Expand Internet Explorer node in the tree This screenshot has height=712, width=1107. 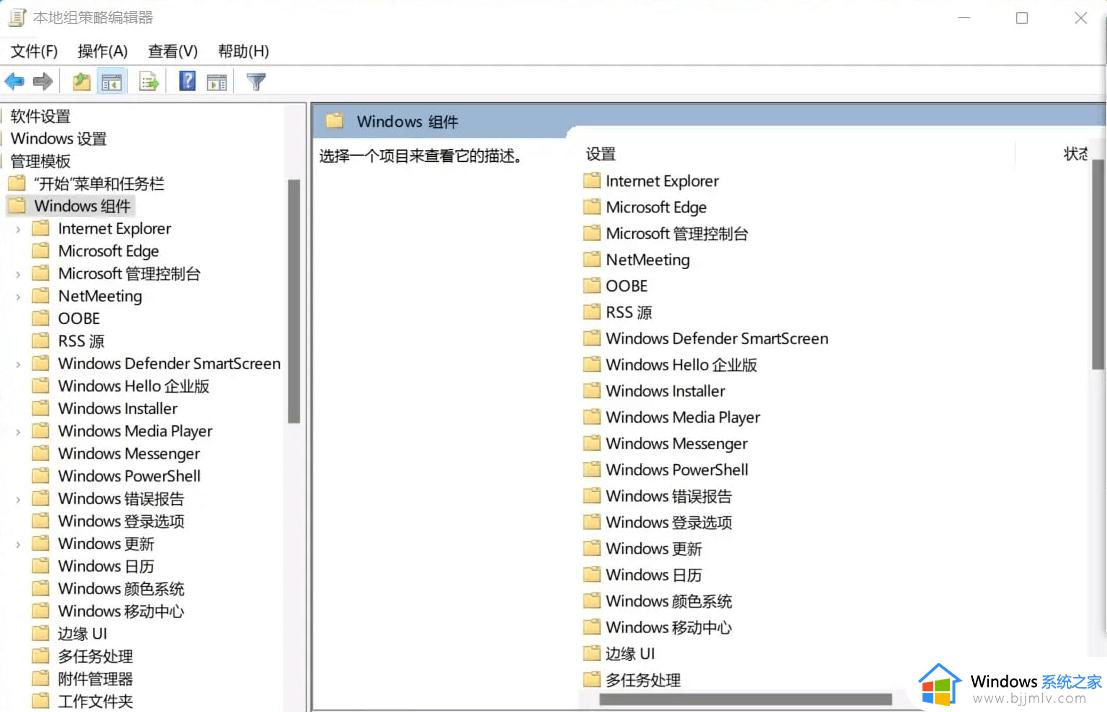(18, 229)
